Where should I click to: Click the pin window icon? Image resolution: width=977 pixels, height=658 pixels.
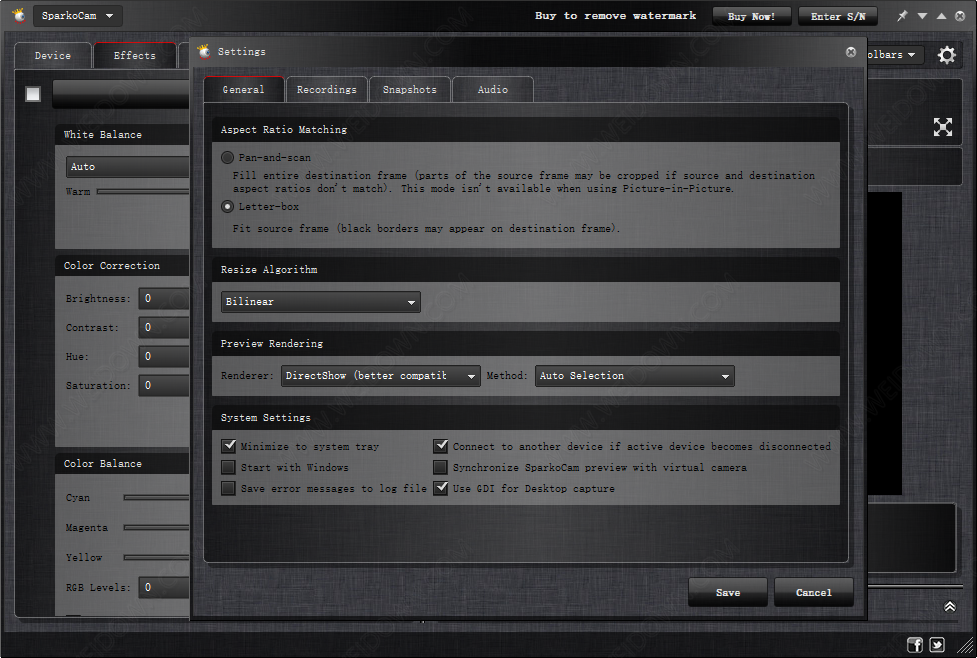(x=902, y=16)
